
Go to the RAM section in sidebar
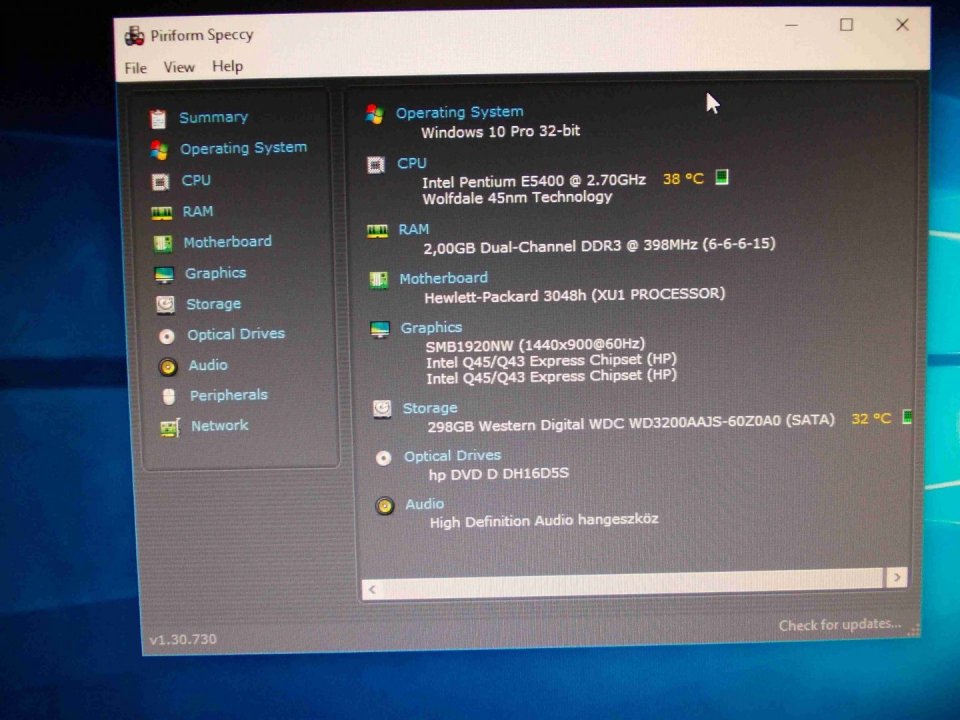[x=198, y=211]
